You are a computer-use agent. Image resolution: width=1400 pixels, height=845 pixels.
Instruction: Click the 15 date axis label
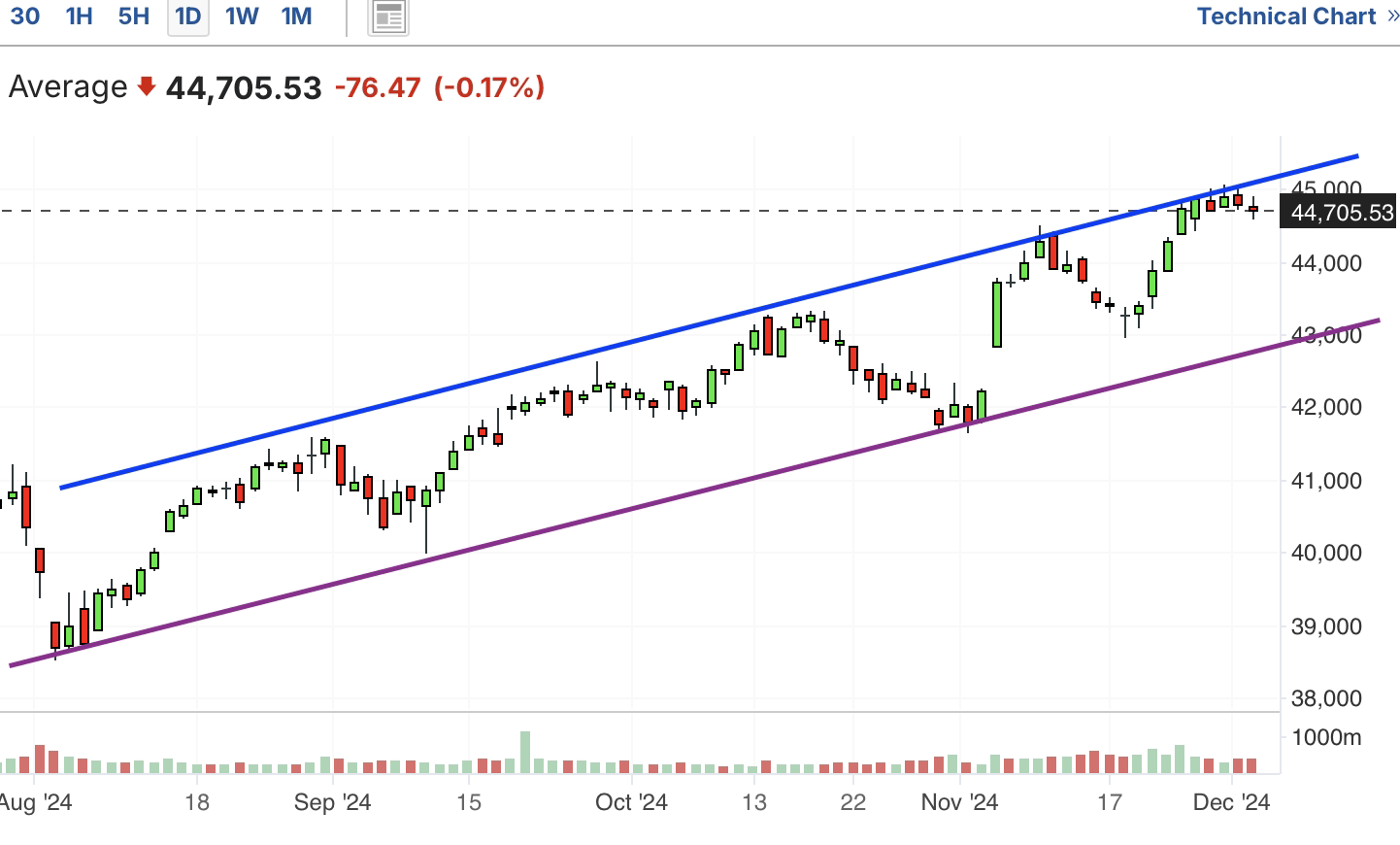click(469, 802)
